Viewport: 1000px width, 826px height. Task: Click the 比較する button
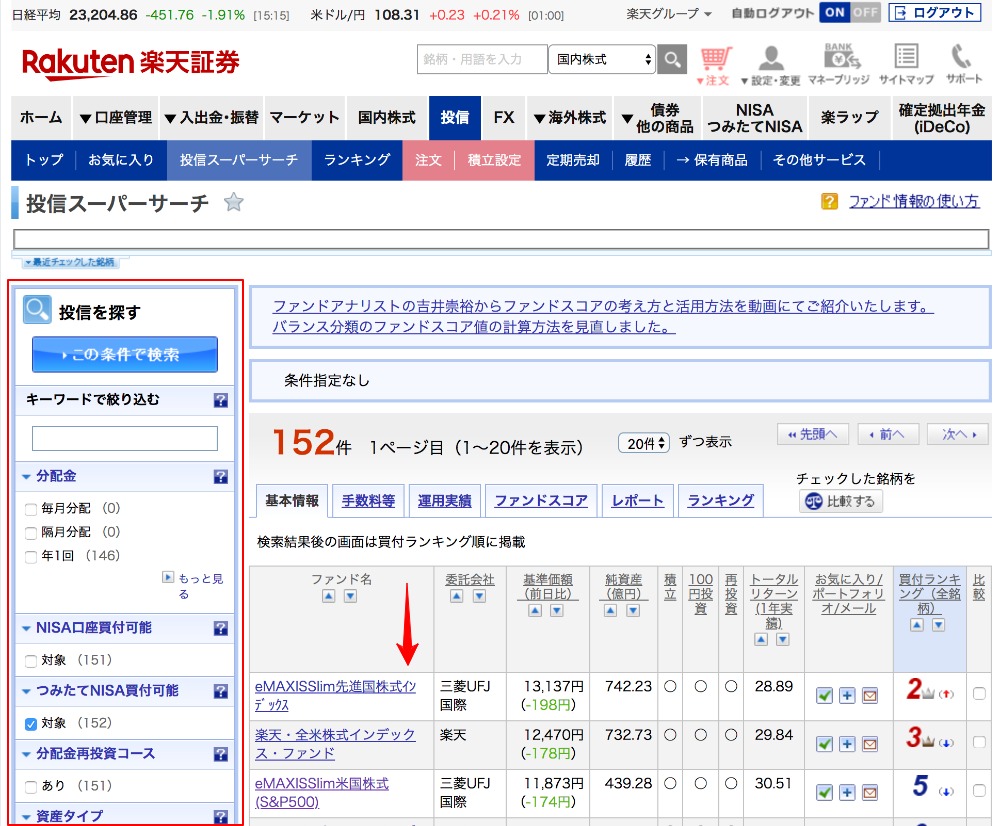click(841, 502)
